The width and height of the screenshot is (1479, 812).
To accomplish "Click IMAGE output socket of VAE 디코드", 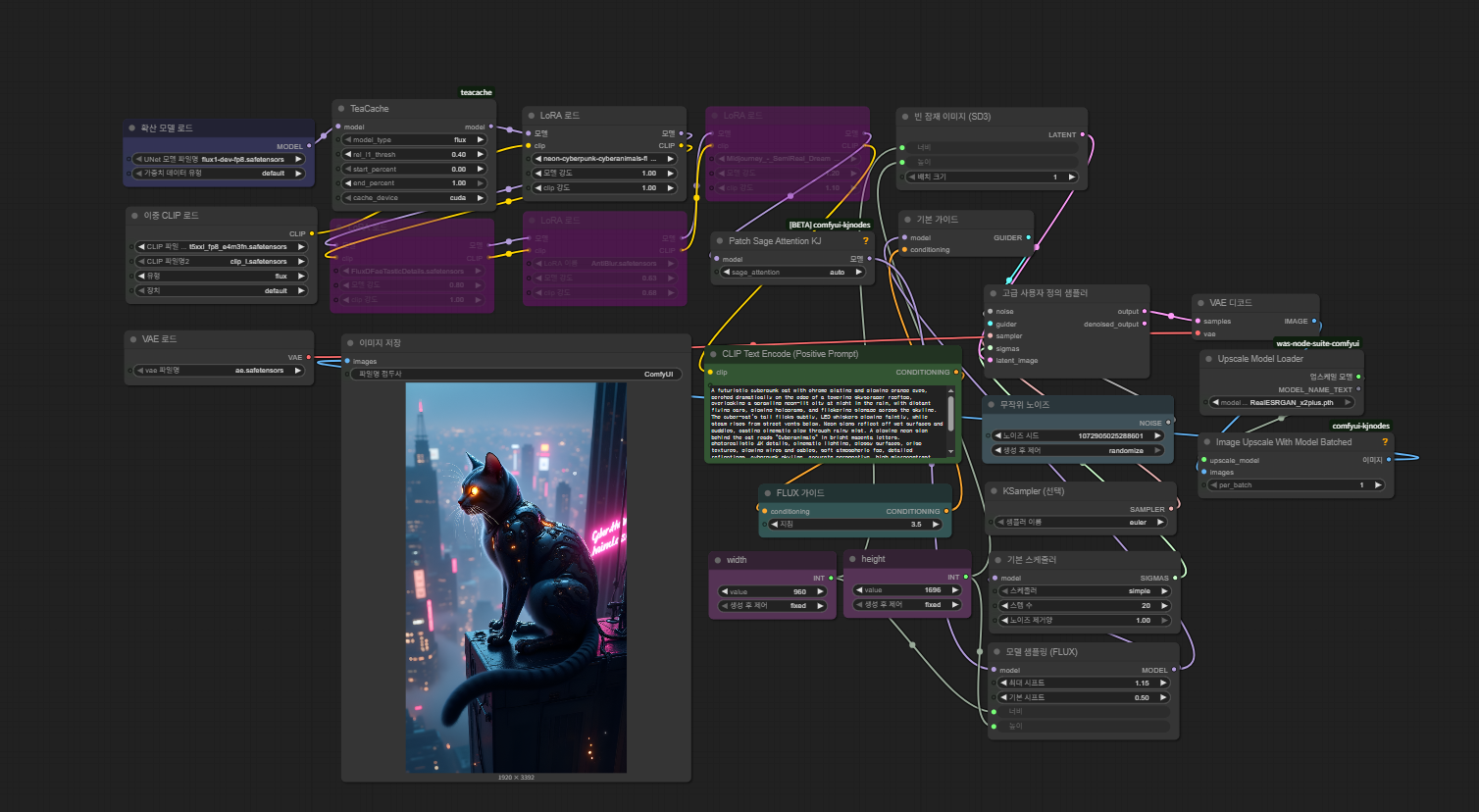I will [1314, 321].
